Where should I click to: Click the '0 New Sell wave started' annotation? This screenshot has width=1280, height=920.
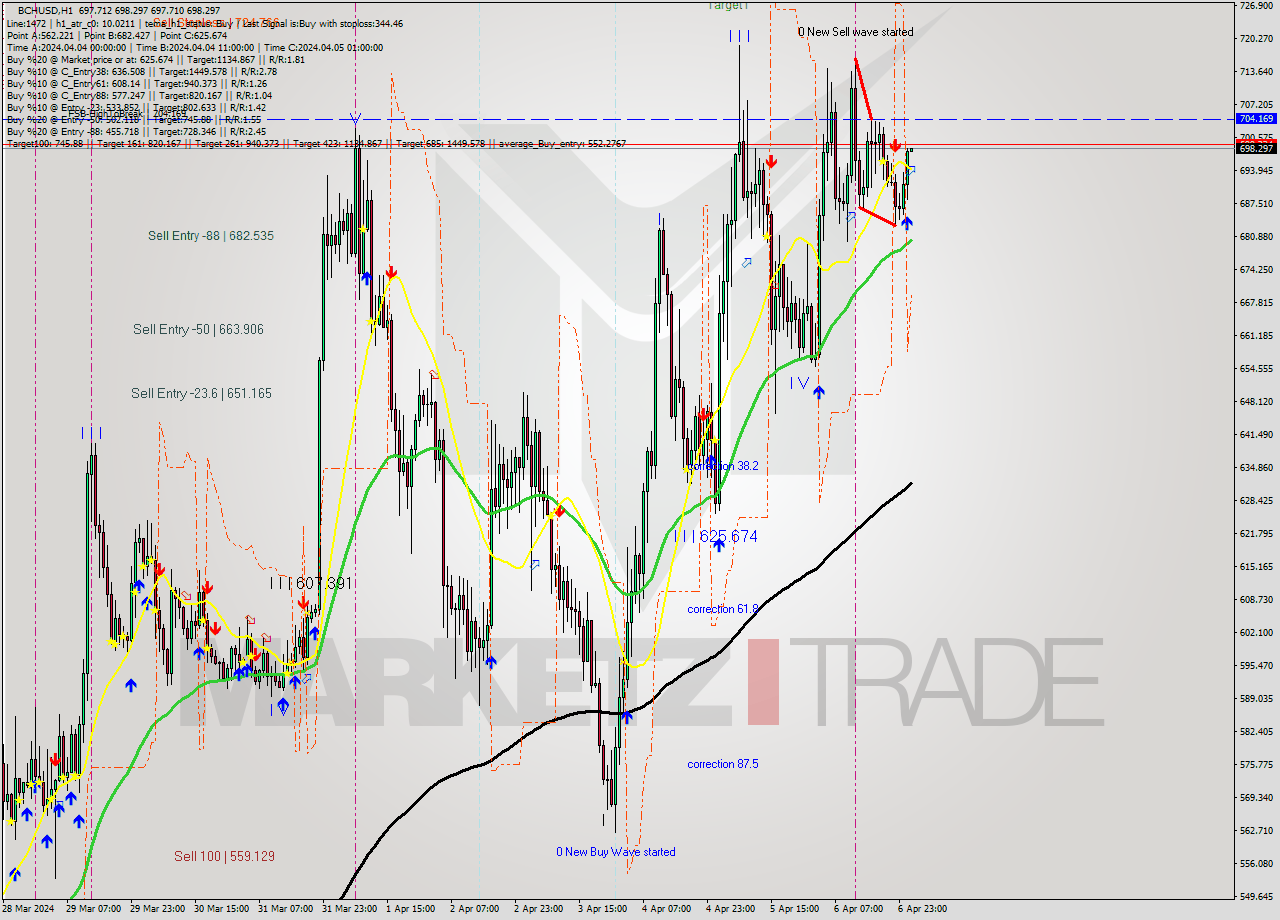(x=855, y=32)
